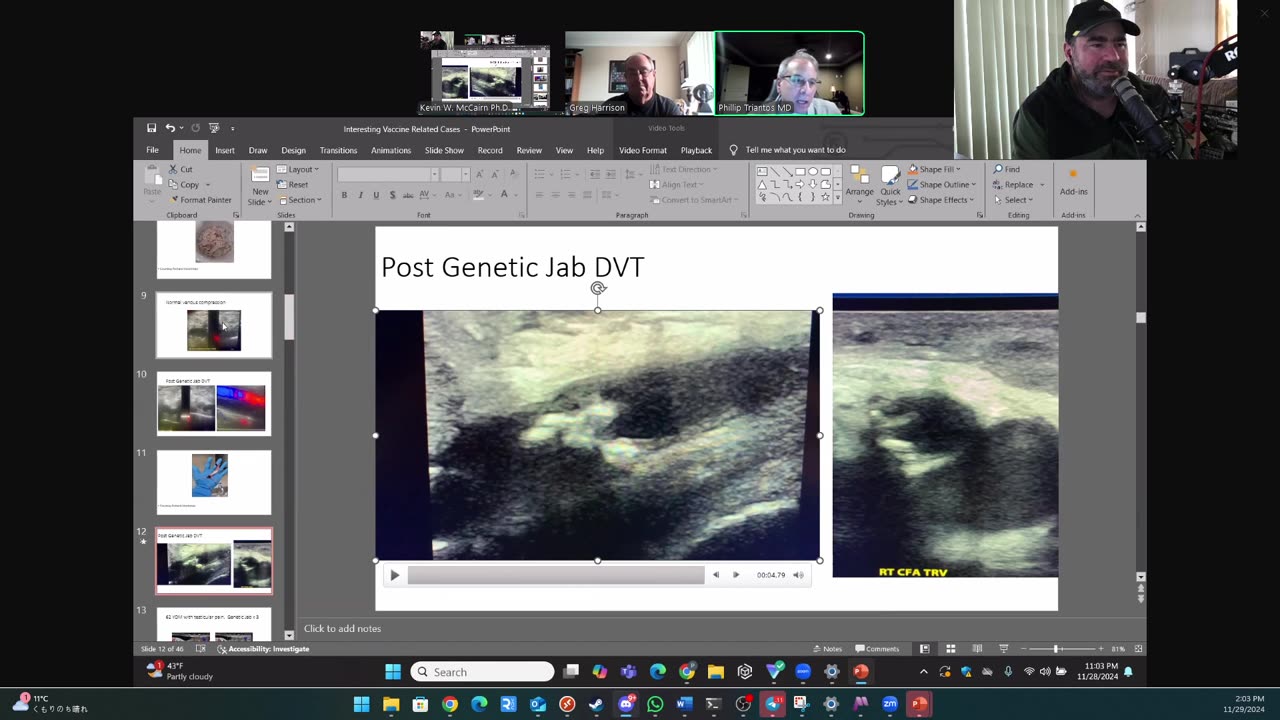This screenshot has width=1280, height=720.
Task: Click PowerPoint icon in the outer taskbar
Action: (x=919, y=705)
